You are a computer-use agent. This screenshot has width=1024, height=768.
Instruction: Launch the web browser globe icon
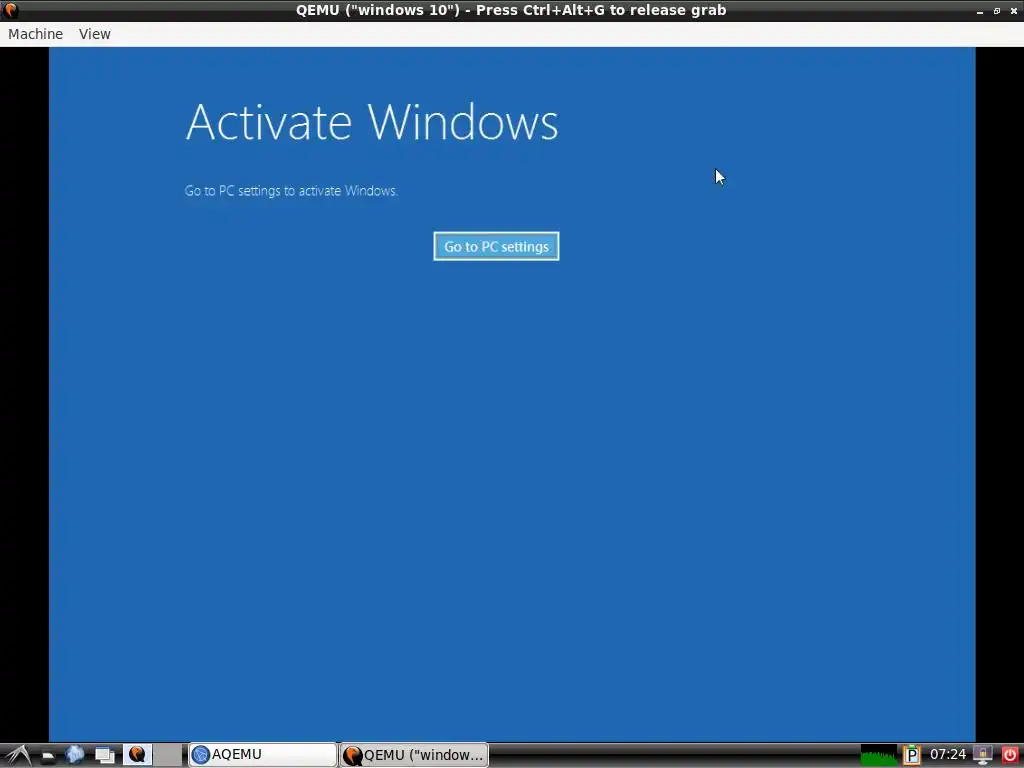(x=75, y=755)
